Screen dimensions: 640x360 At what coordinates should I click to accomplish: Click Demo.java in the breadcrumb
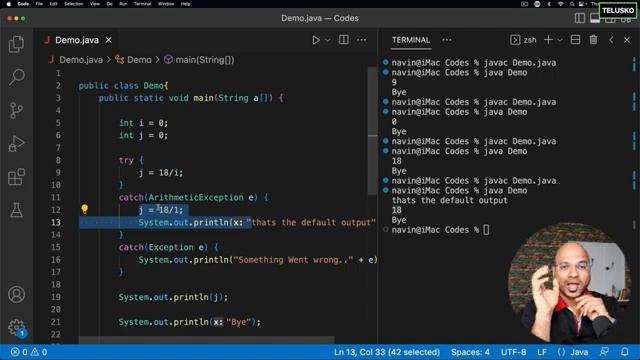coord(81,60)
